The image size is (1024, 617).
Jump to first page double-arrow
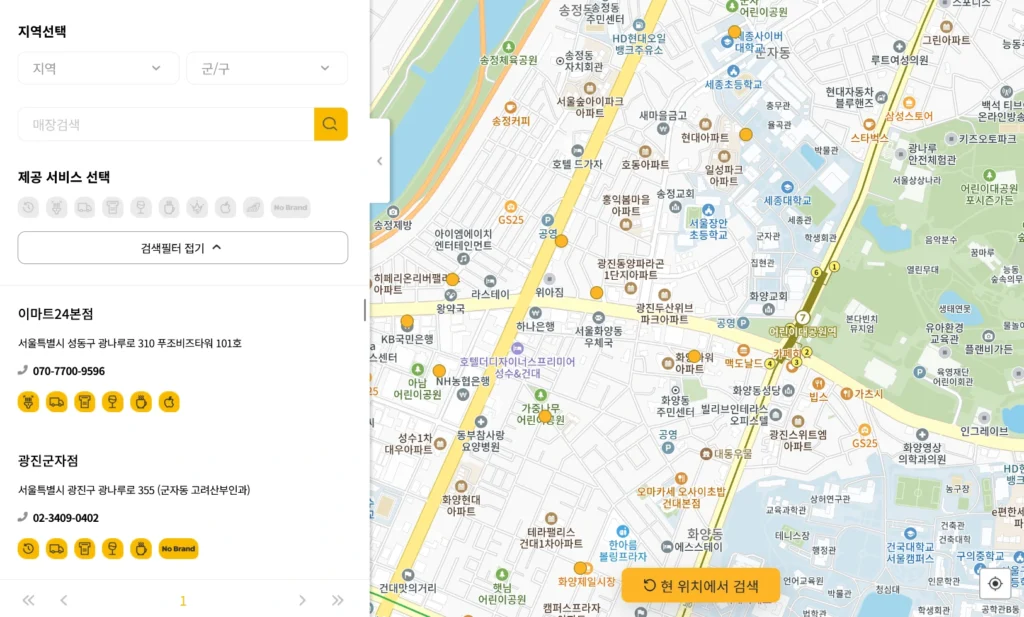(x=28, y=600)
